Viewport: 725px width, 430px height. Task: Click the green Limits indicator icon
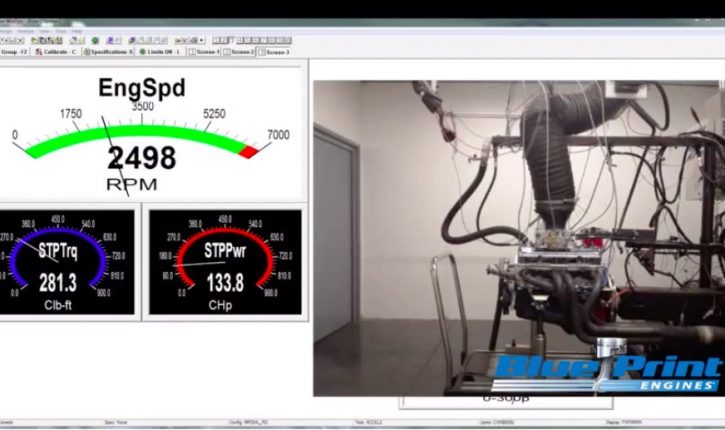[x=142, y=51]
